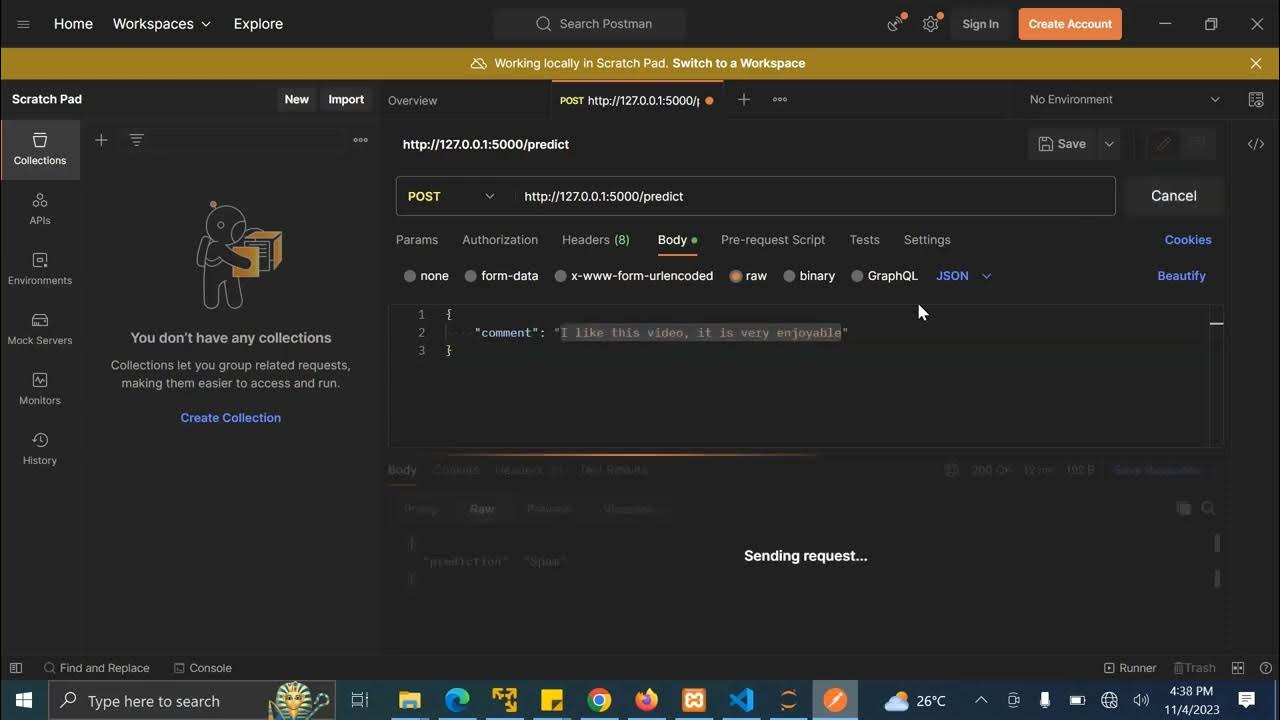Select the GraphQL body type
The height and width of the screenshot is (720, 1280).
(884, 276)
